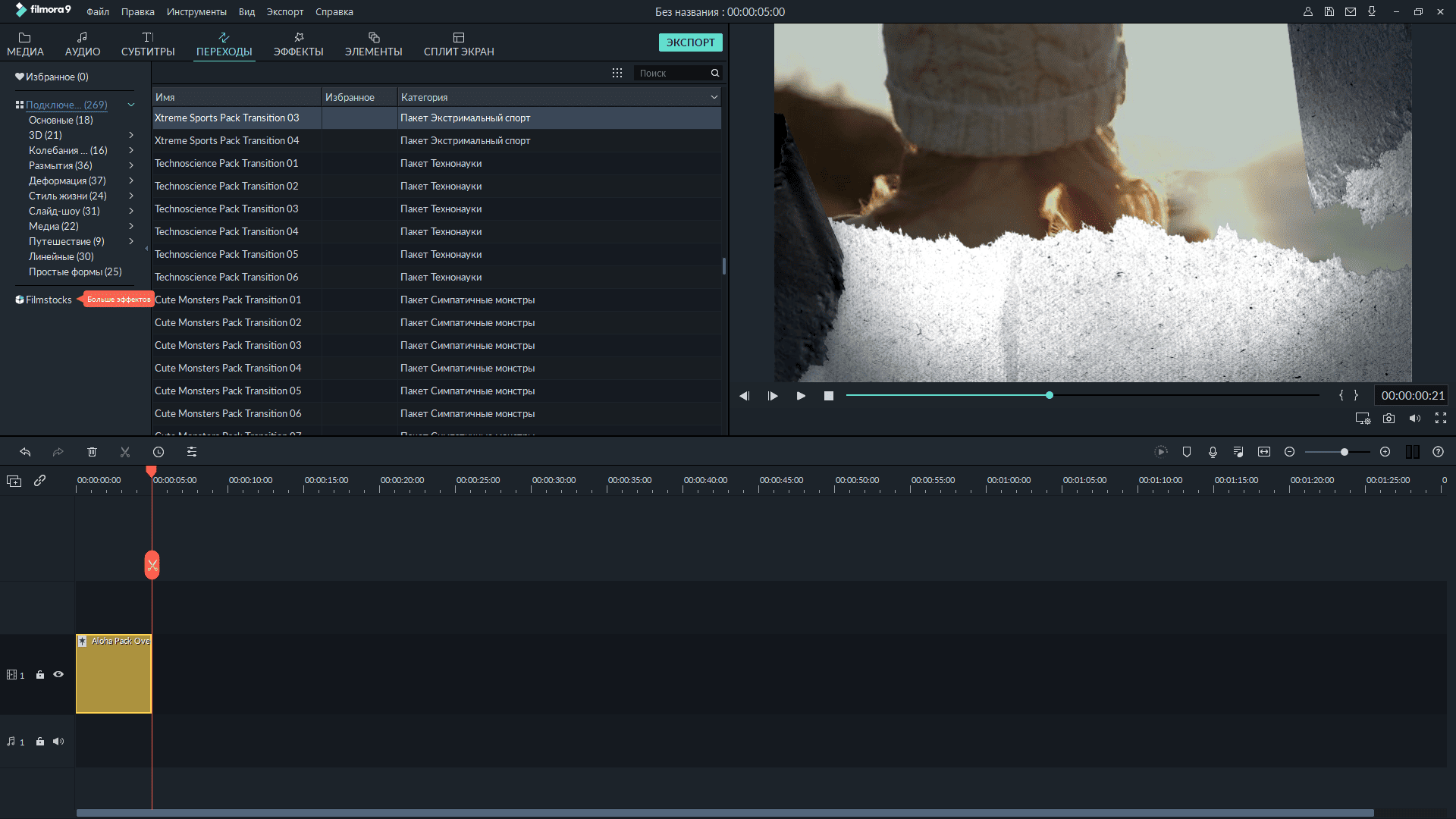
Task: Switch to grid view icon
Action: (x=617, y=73)
